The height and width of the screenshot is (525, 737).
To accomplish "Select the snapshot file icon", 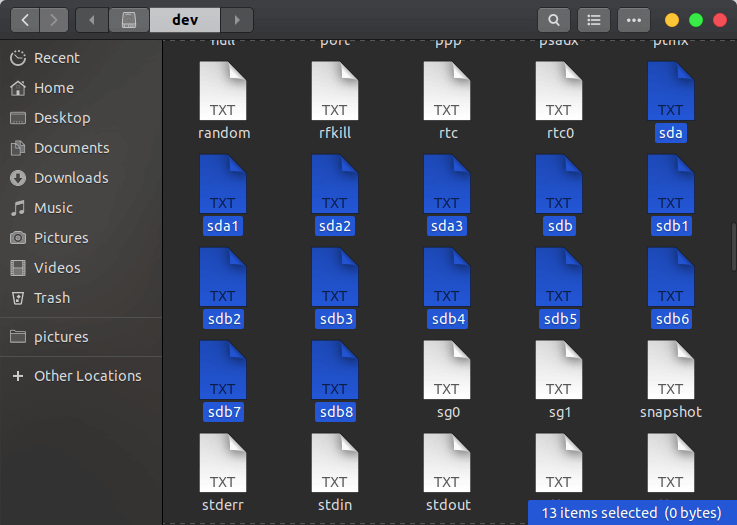I will coord(670,371).
